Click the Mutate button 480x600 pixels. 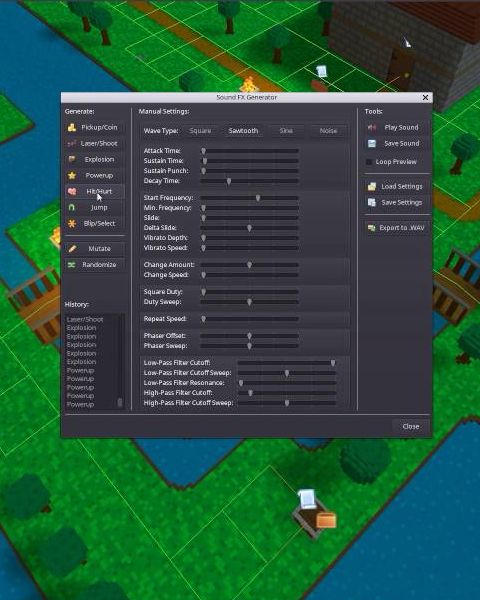pos(95,249)
